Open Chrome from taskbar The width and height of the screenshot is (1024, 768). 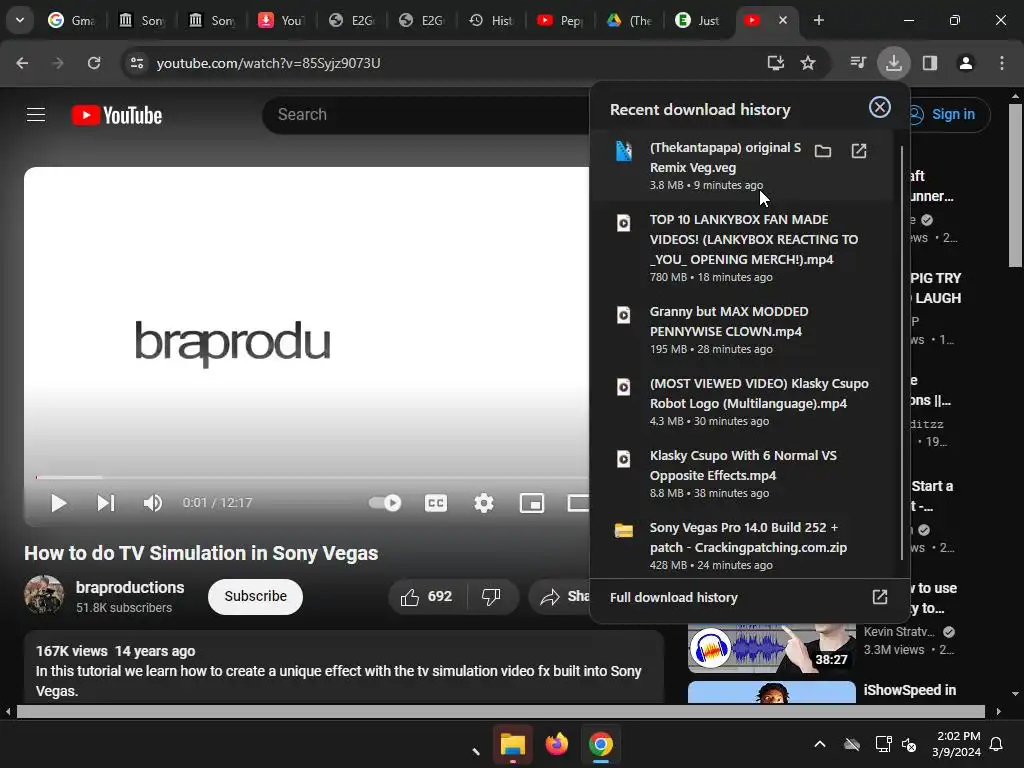(x=601, y=744)
